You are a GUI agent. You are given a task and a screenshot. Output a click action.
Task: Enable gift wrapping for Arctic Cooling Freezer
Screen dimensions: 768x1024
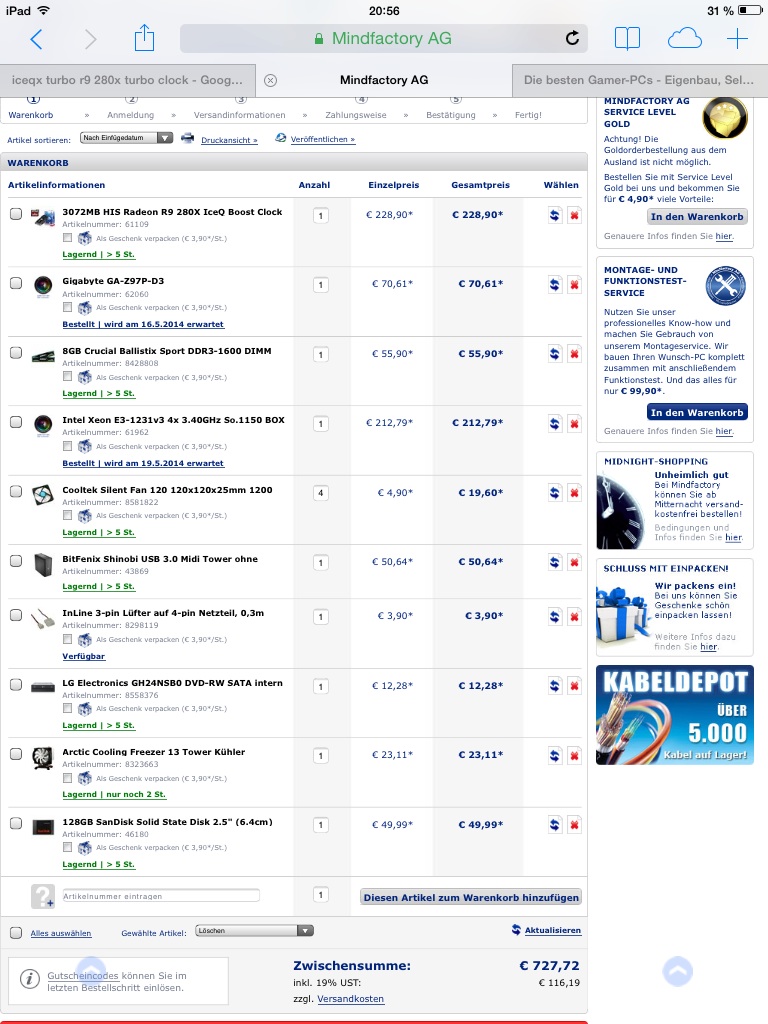(x=67, y=778)
